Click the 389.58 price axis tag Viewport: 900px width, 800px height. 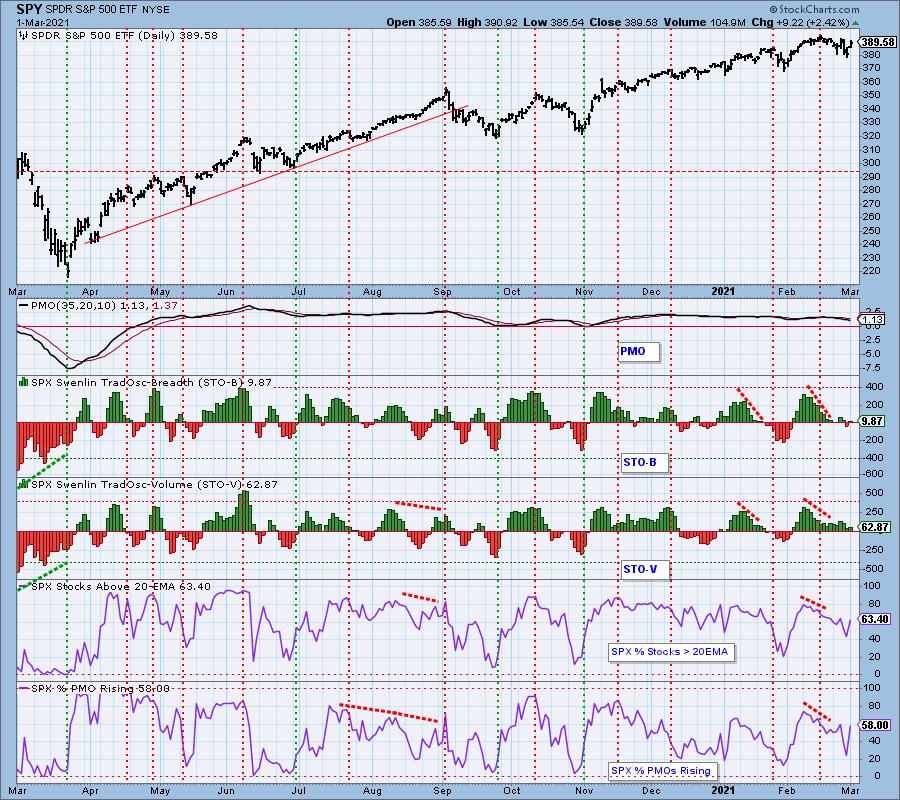[876, 42]
